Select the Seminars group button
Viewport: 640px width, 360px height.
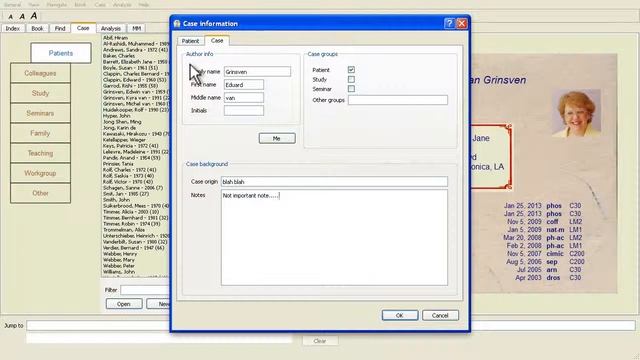[x=40, y=113]
